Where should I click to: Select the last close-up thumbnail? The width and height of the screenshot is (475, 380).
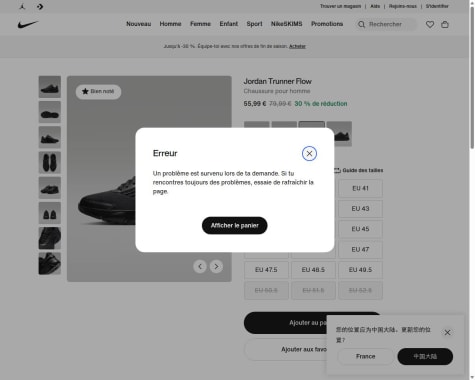(x=50, y=264)
